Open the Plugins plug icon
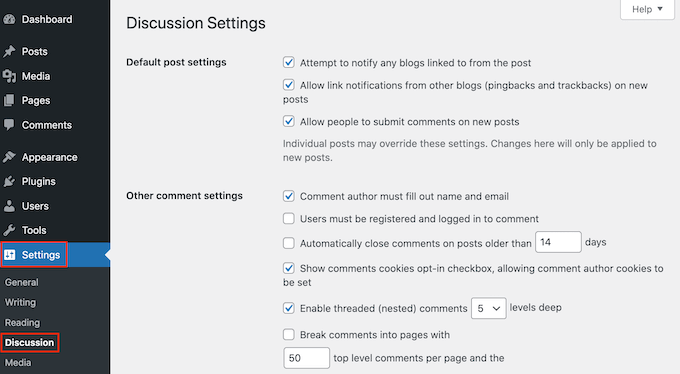680x374 pixels. click(9, 181)
